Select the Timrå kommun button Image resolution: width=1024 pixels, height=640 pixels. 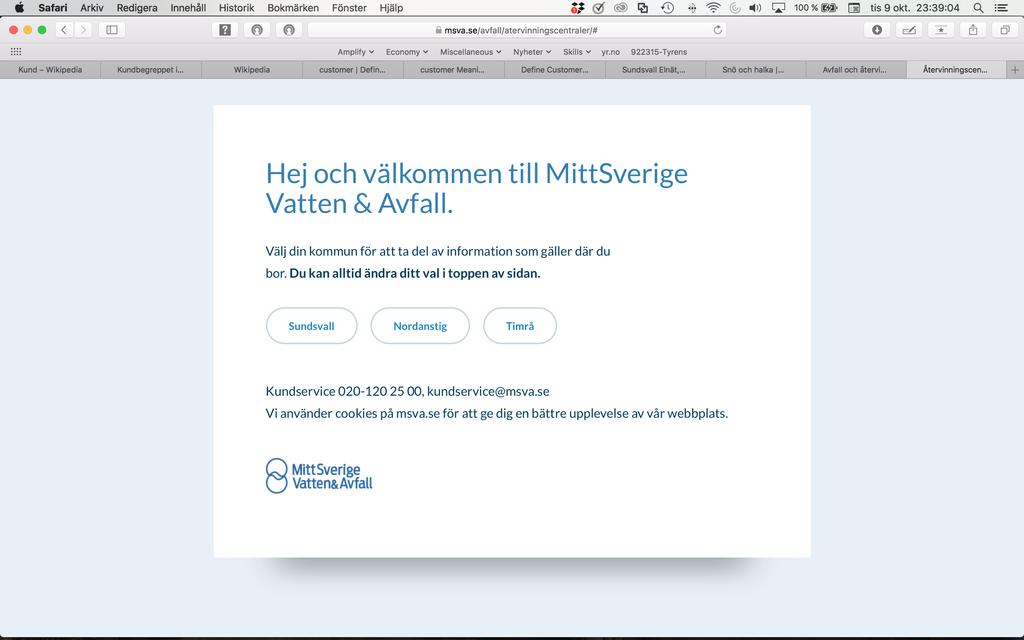[x=520, y=326]
